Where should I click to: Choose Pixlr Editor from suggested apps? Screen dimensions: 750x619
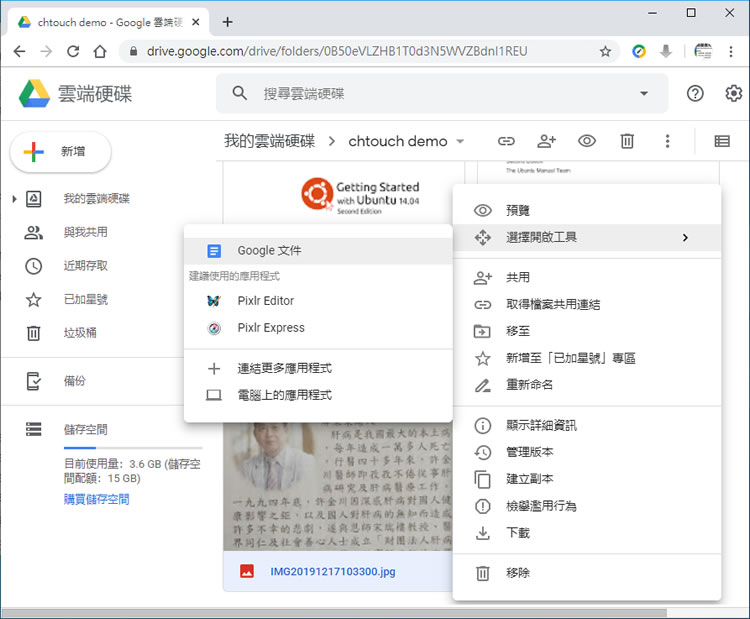tap(265, 300)
